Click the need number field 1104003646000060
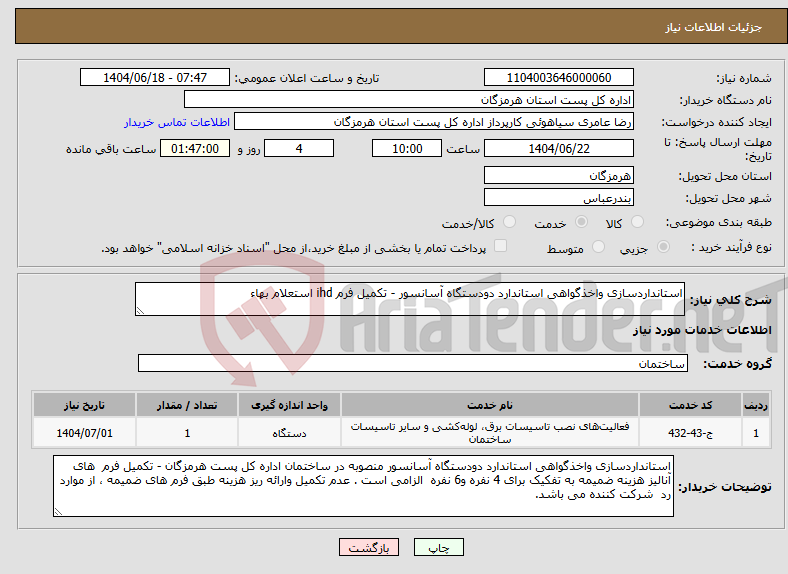Image resolution: width=788 pixels, height=574 pixels. tap(558, 77)
